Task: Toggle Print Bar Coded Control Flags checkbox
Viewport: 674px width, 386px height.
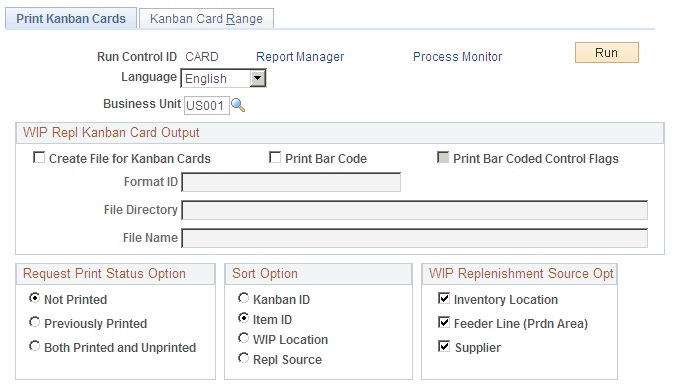Action: point(443,157)
